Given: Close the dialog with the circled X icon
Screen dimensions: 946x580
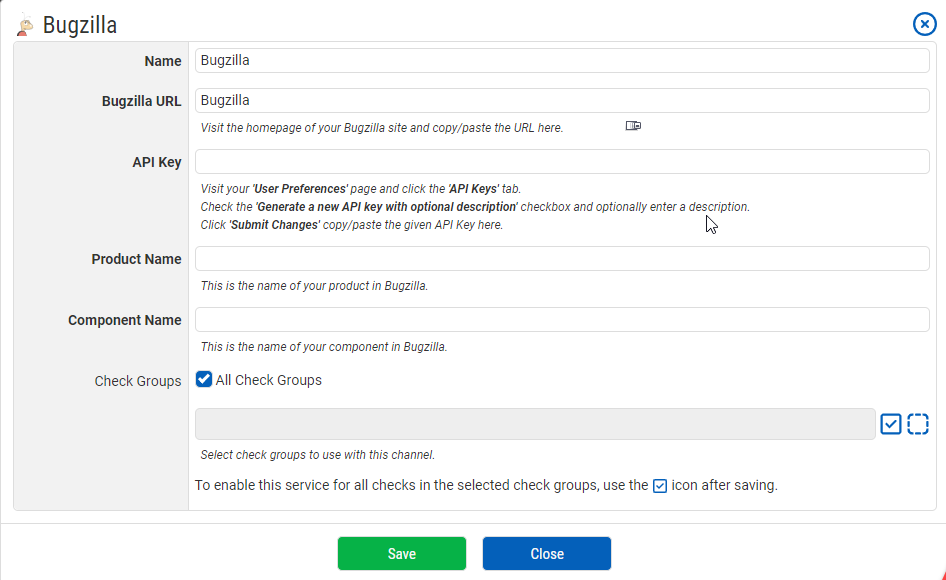Looking at the screenshot, I should (924, 25).
